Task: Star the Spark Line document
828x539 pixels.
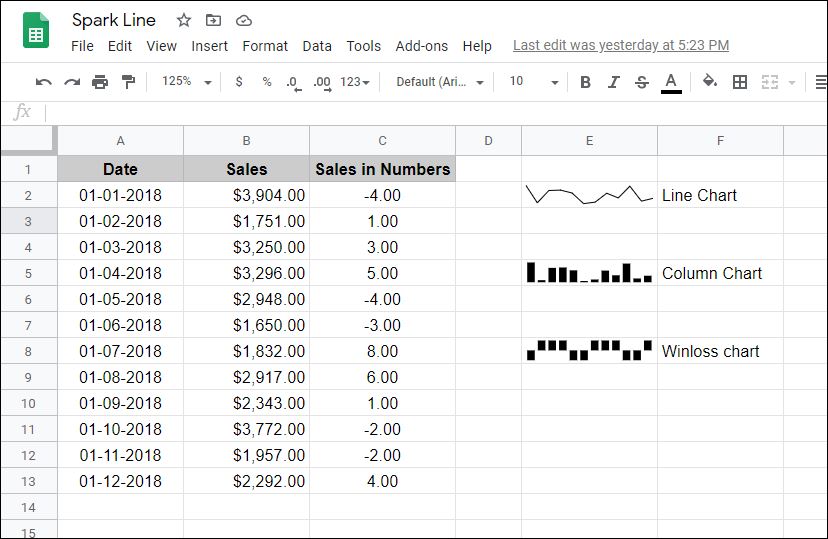Action: (x=184, y=21)
